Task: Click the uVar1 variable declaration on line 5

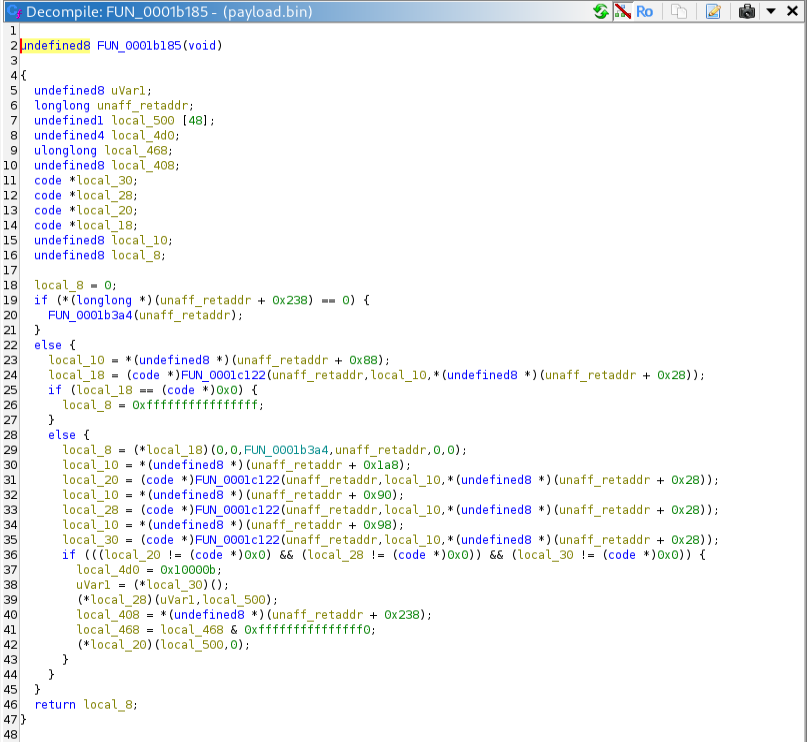Action: point(128,91)
